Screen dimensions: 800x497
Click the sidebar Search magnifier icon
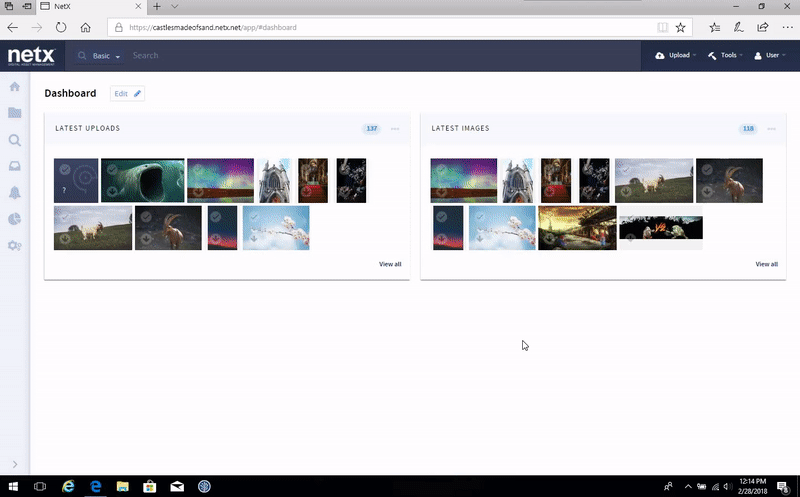15,140
